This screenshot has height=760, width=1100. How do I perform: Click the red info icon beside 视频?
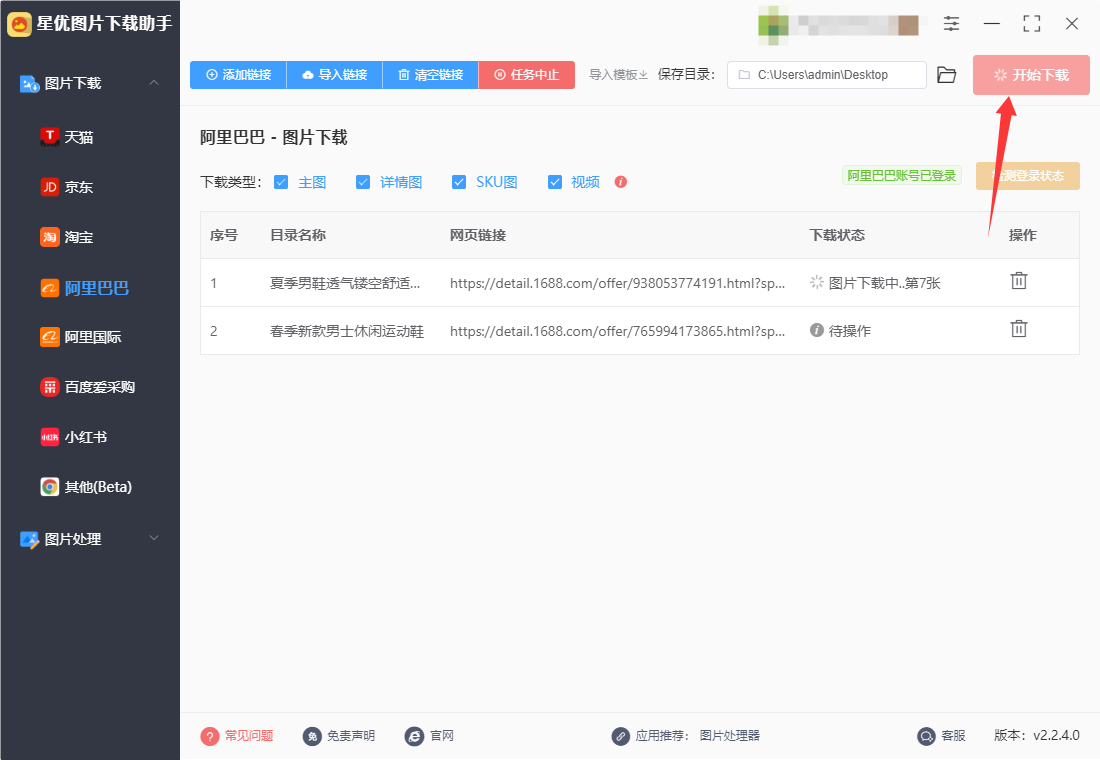coord(620,182)
